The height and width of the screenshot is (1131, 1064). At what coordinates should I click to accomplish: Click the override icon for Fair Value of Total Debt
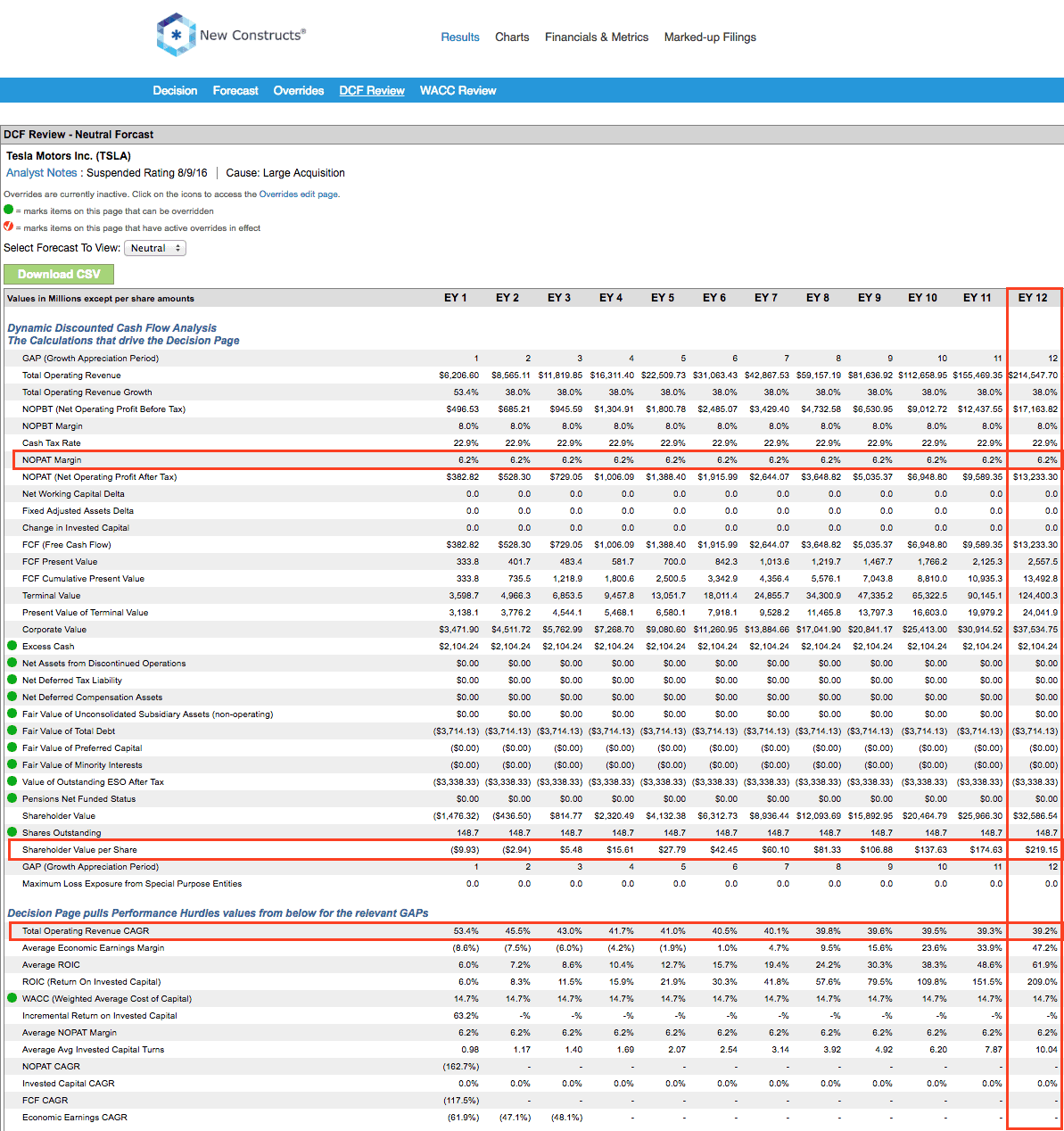(12, 731)
